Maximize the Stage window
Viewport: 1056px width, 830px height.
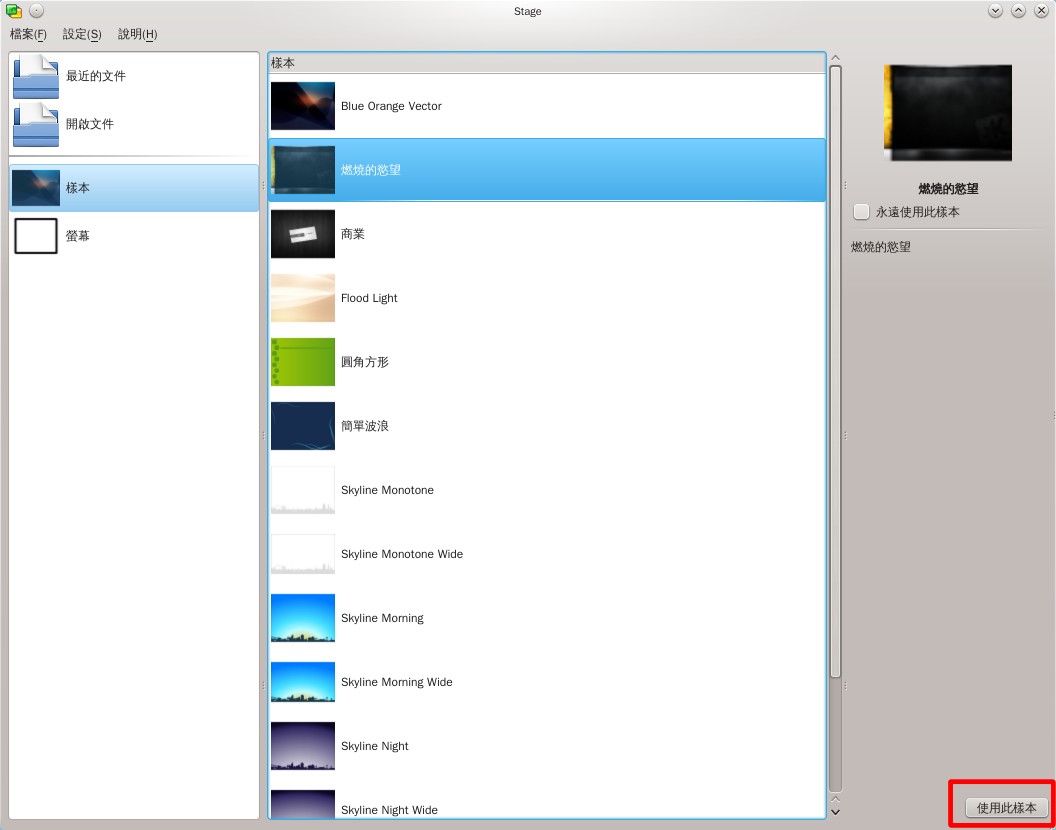click(x=1018, y=11)
